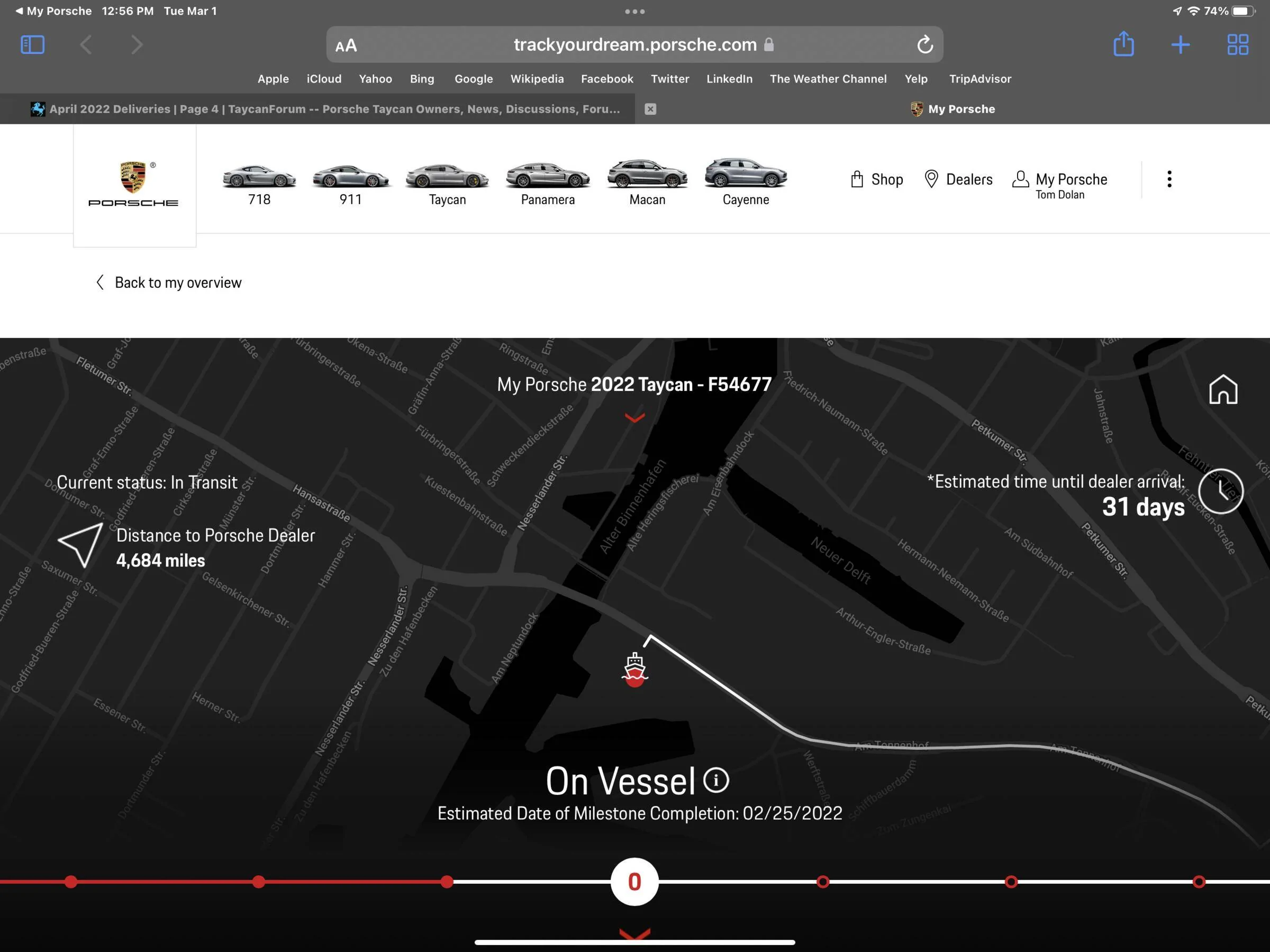Viewport: 1270px width, 952px height.
Task: Click the first completed milestone dot
Action: pos(70,882)
